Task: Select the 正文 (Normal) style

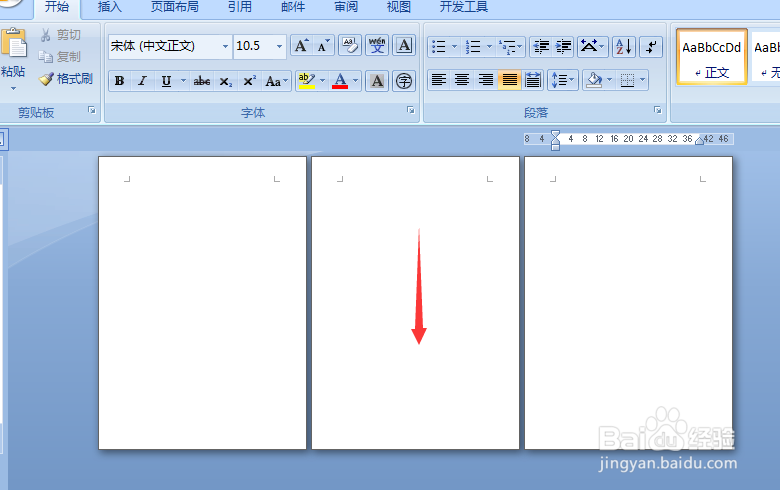Action: [x=711, y=57]
